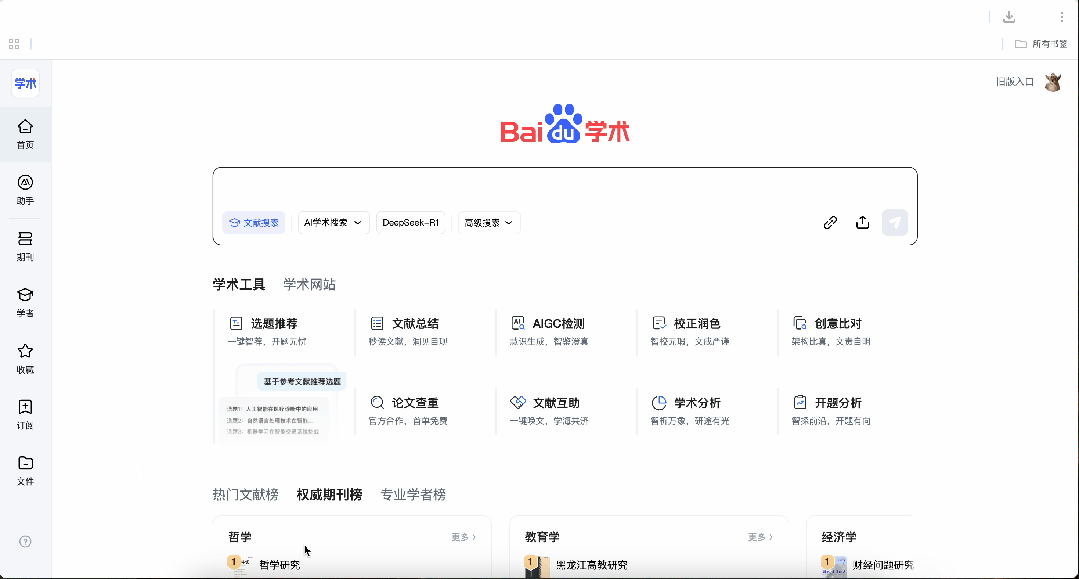Open the 哲学研究 journal entry
The height and width of the screenshot is (579, 1079).
279,565
